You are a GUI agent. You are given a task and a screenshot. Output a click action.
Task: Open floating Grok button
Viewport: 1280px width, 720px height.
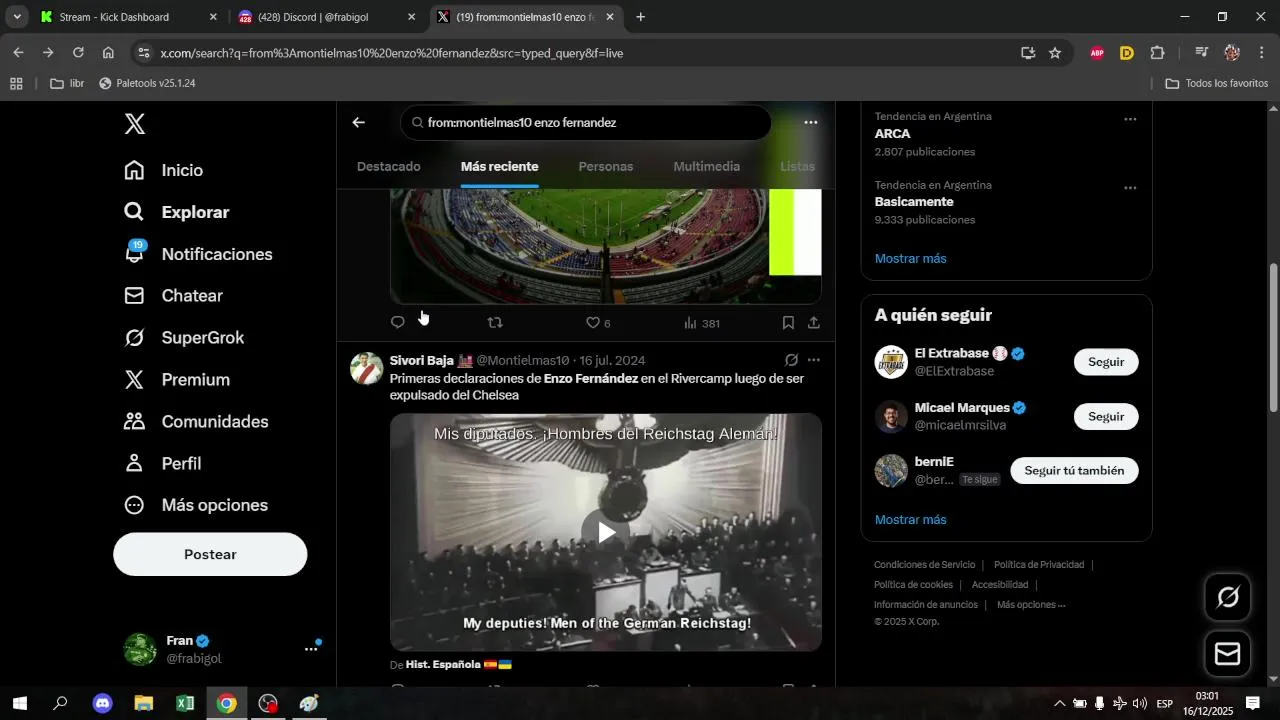click(x=1228, y=598)
